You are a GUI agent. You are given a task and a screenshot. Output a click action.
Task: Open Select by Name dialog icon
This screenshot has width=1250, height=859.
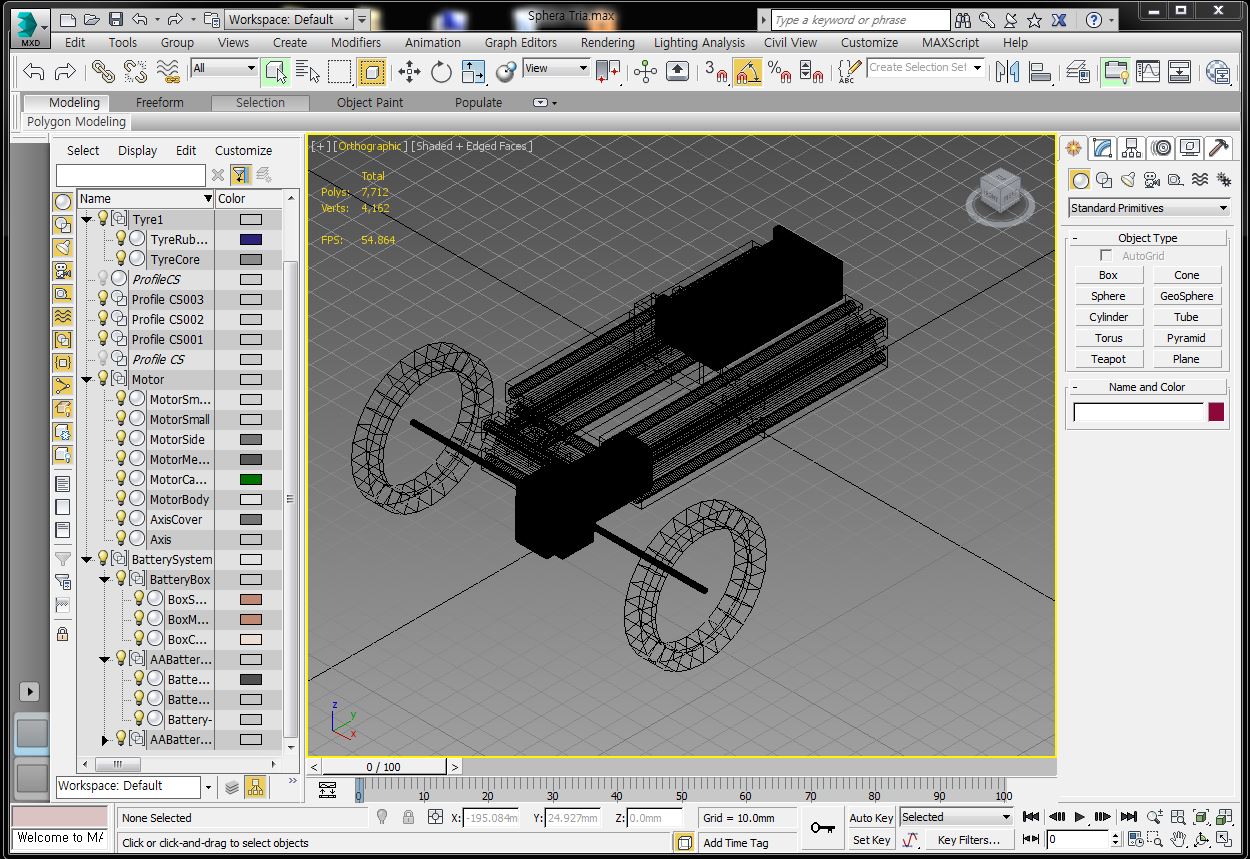(306, 69)
